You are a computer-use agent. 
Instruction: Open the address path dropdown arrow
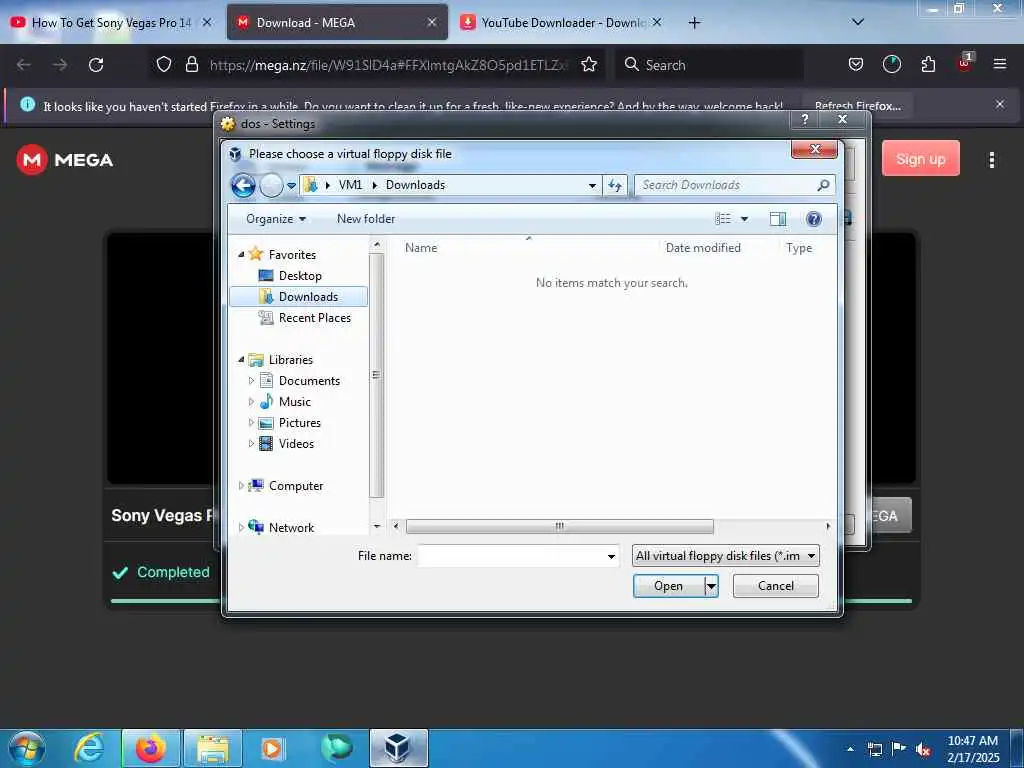click(592, 185)
